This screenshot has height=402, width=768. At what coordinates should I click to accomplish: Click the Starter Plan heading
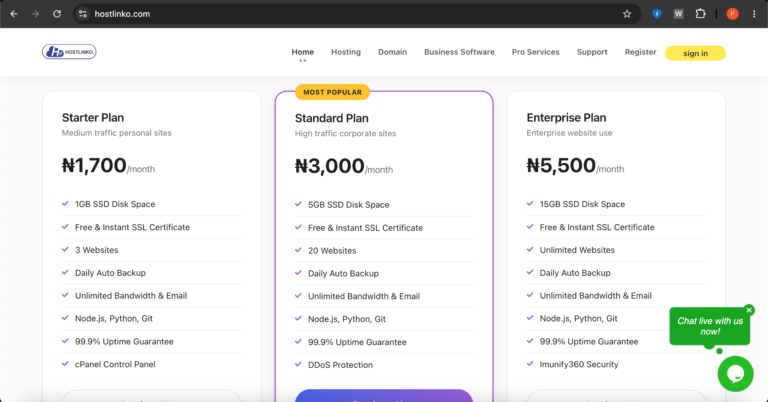click(x=93, y=118)
